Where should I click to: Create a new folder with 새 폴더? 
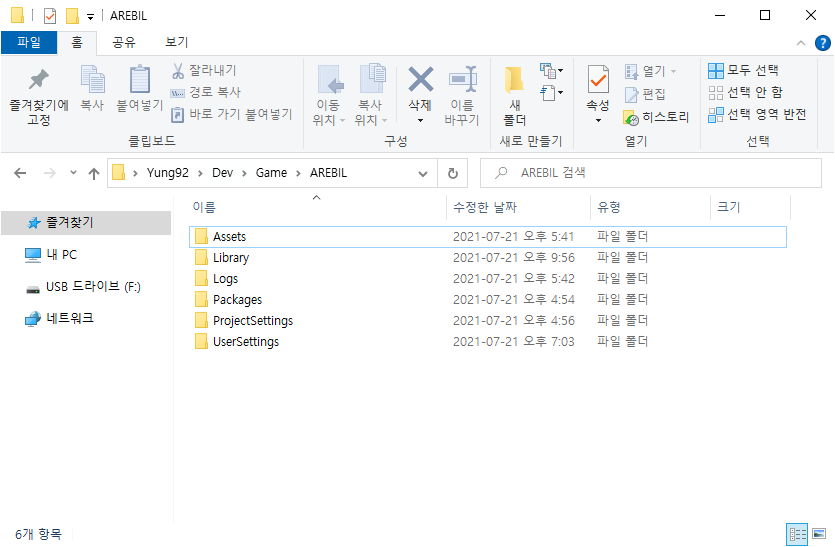click(514, 96)
